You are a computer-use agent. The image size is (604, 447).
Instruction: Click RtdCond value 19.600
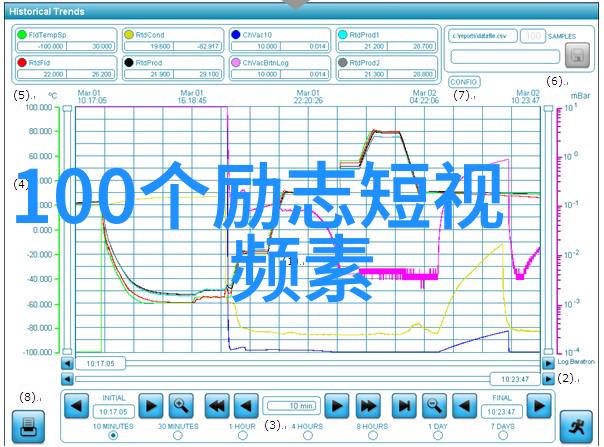149,46
